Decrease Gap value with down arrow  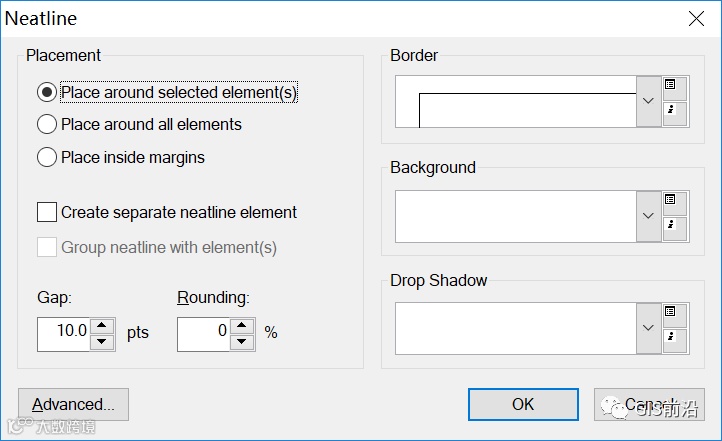coord(102,342)
